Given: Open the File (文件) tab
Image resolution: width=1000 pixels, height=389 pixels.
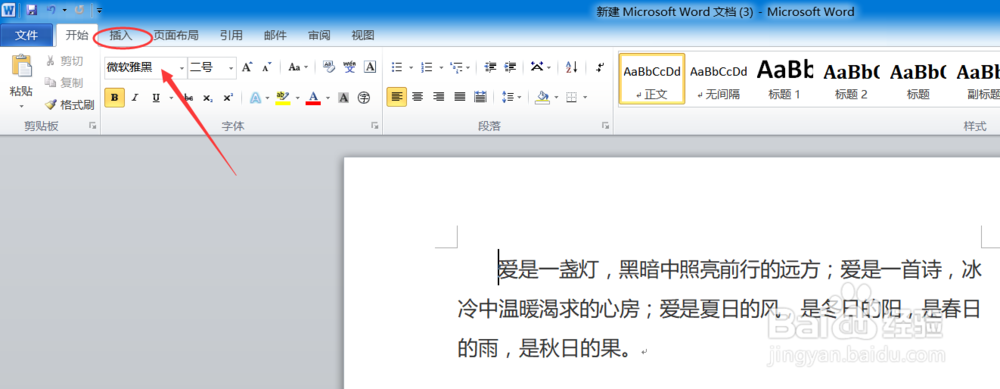Looking at the screenshot, I should pos(26,35).
